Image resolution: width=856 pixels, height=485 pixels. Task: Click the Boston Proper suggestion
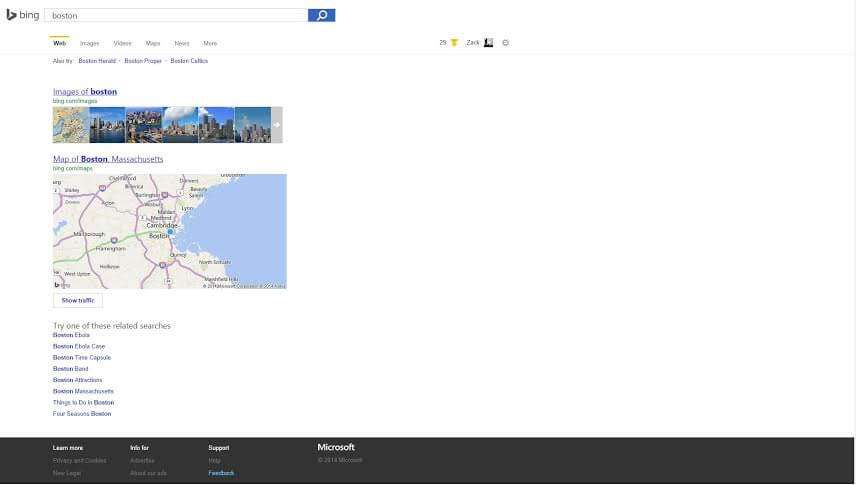coord(143,61)
